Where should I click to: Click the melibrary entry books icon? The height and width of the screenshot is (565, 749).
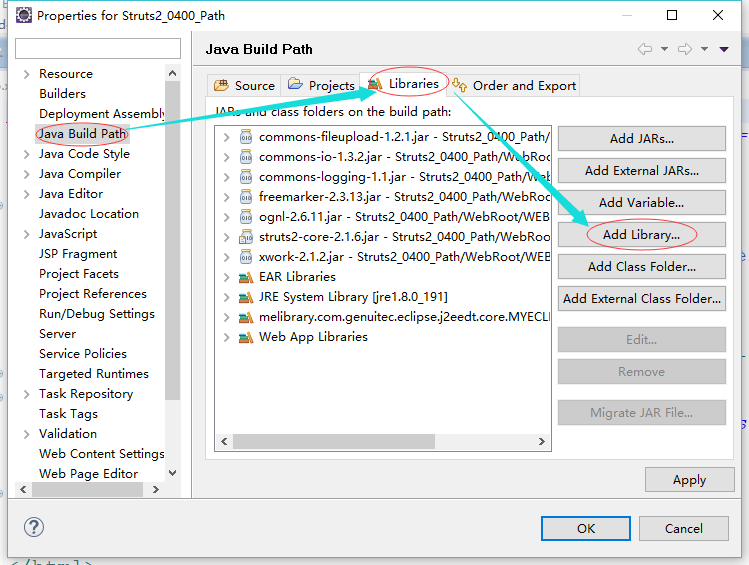pyautogui.click(x=246, y=317)
